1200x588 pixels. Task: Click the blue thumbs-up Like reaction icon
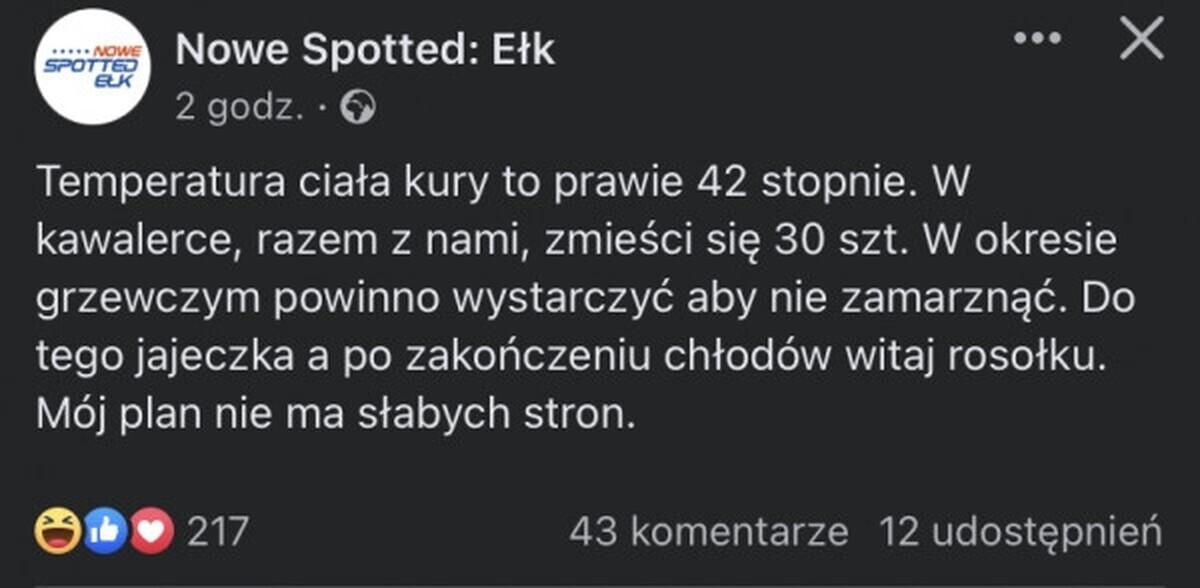[104, 531]
